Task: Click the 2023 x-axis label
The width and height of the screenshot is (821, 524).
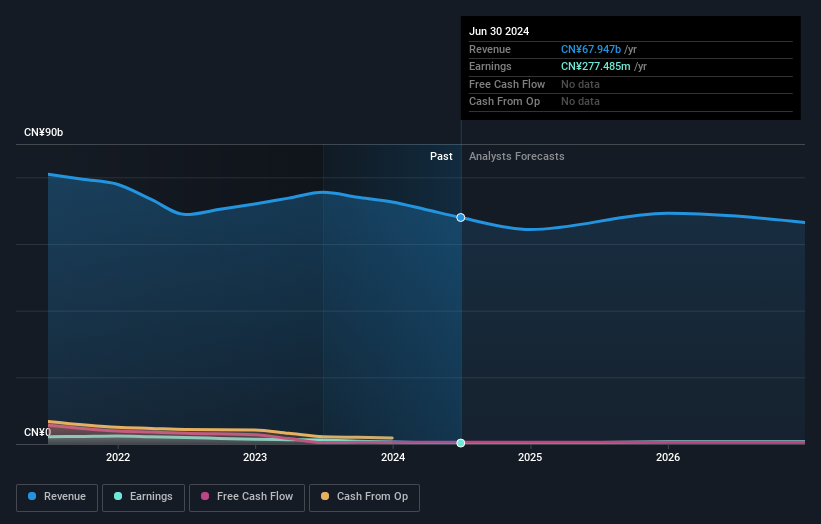Action: pos(255,457)
